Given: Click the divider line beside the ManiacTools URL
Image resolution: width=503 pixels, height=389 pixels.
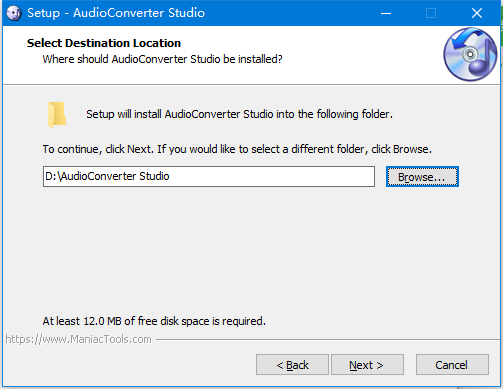Looking at the screenshot, I should (x=327, y=340).
